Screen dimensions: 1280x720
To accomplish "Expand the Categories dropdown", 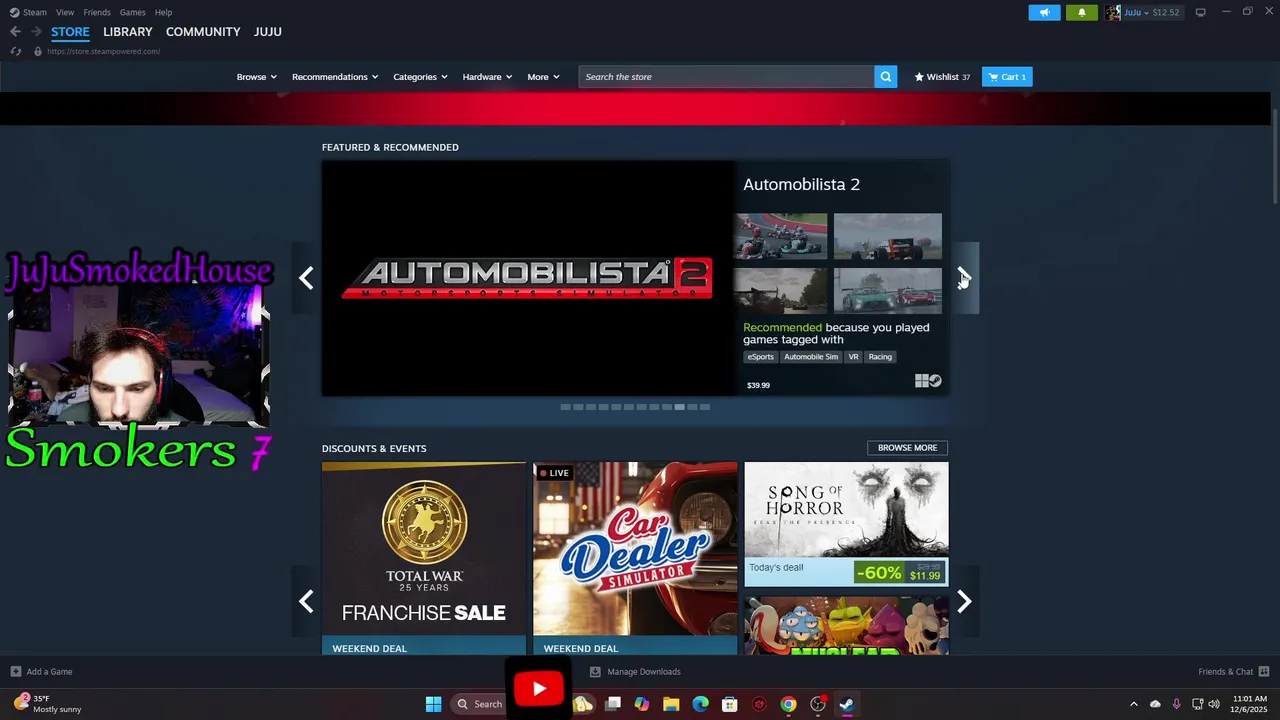I will pyautogui.click(x=420, y=77).
